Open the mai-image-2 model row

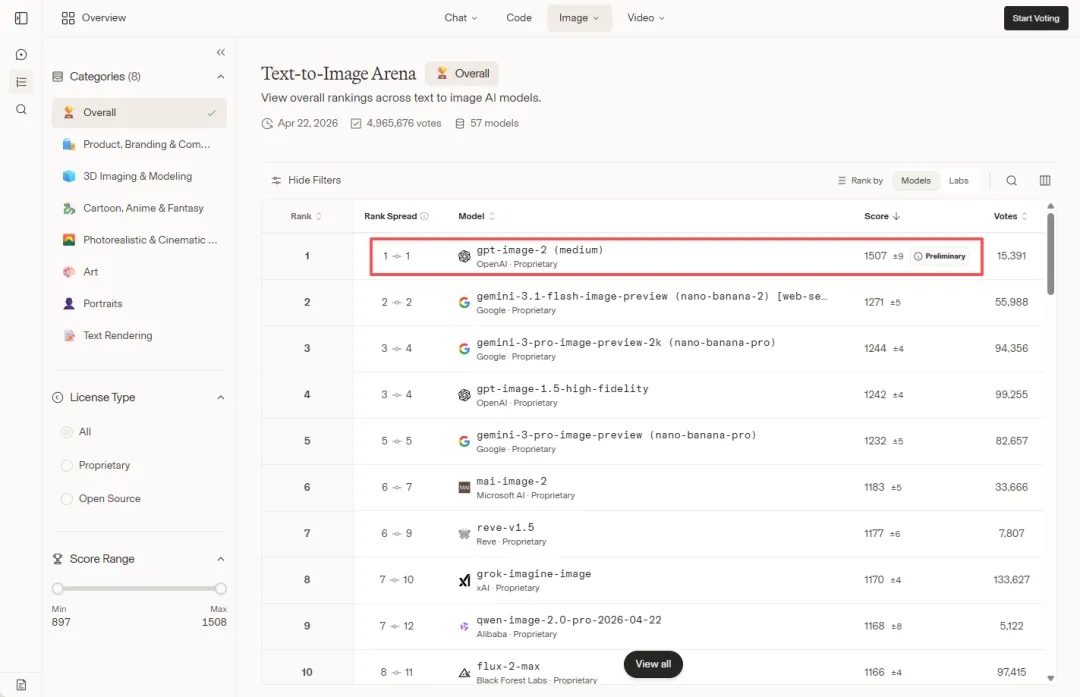pos(653,488)
